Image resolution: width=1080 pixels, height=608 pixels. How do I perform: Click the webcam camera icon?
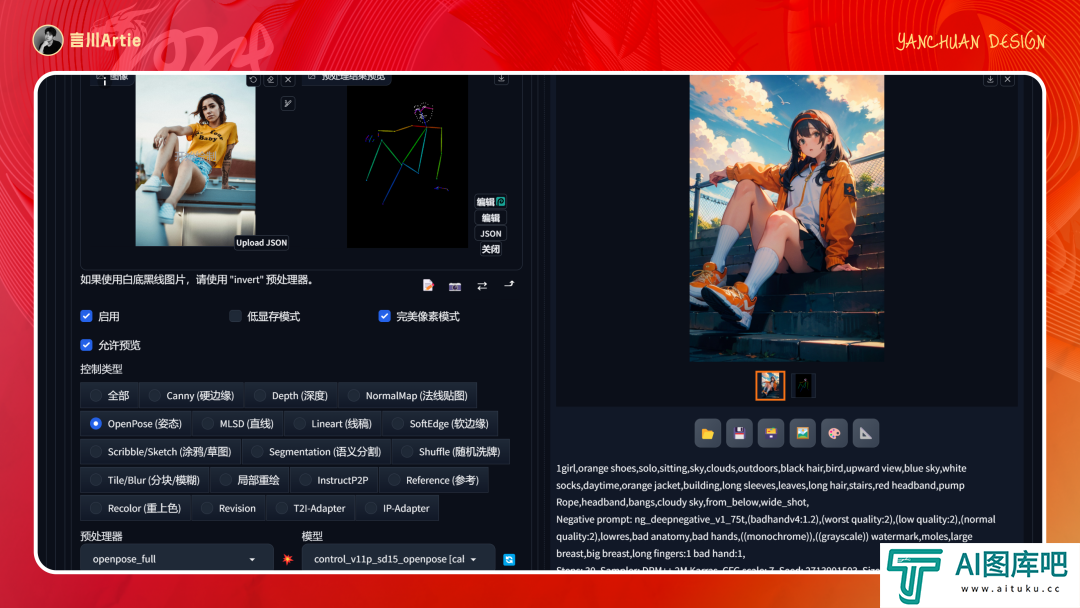coord(455,286)
